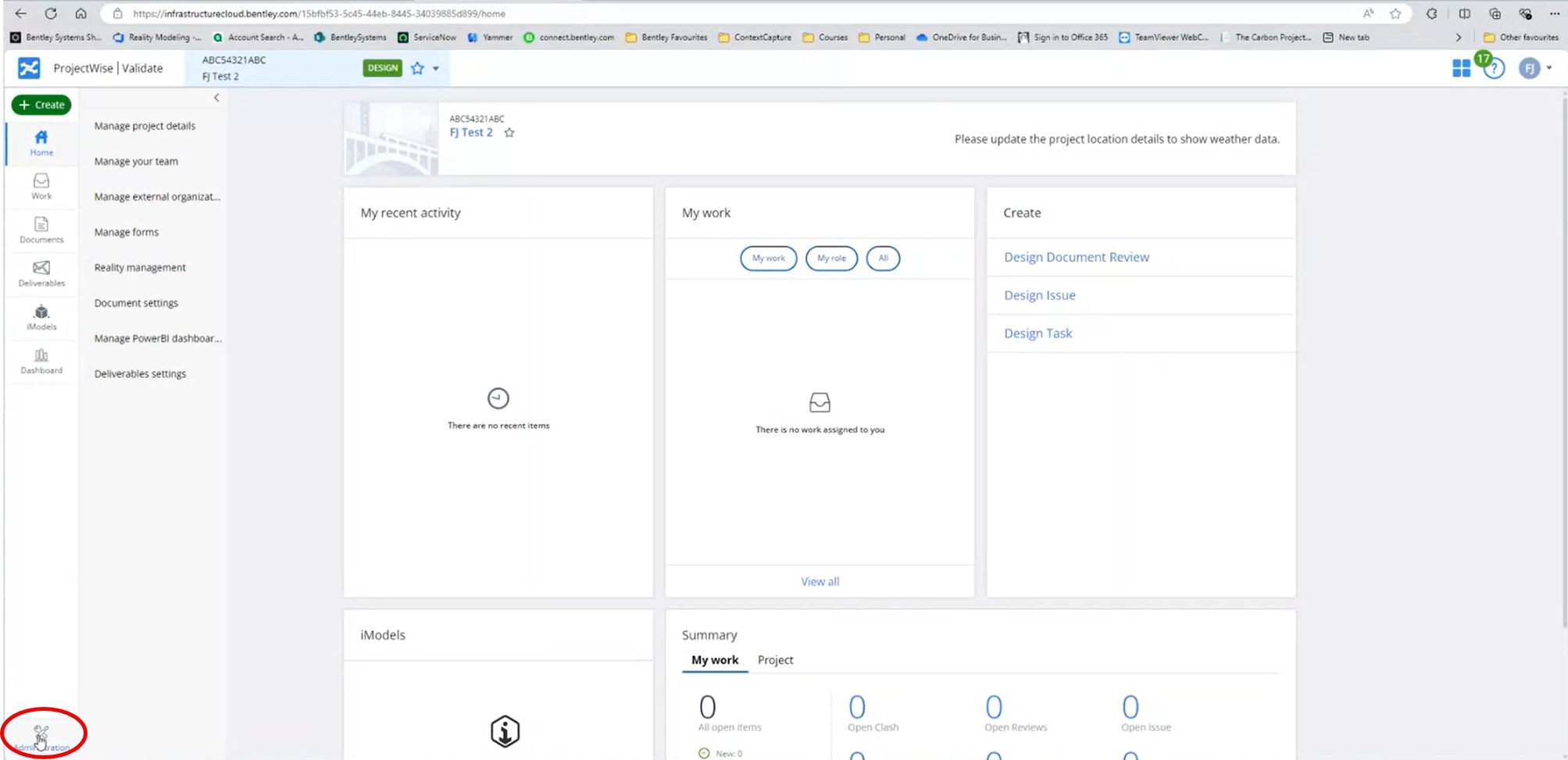Open ServiceNow bookmark
The image size is (1568, 760).
(427, 37)
